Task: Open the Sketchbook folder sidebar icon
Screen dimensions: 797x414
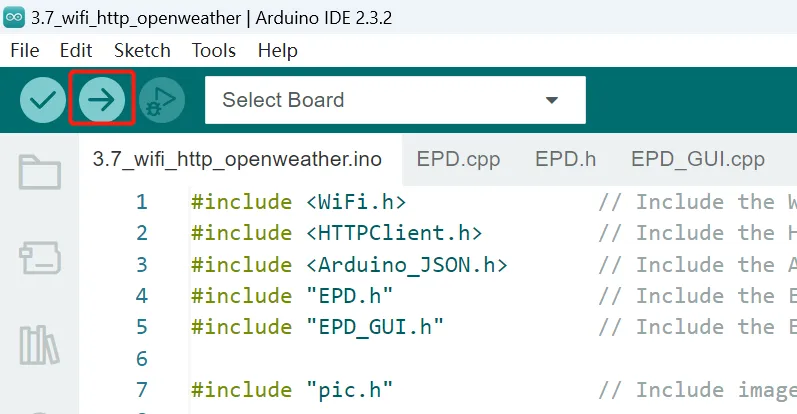Action: tap(40, 172)
